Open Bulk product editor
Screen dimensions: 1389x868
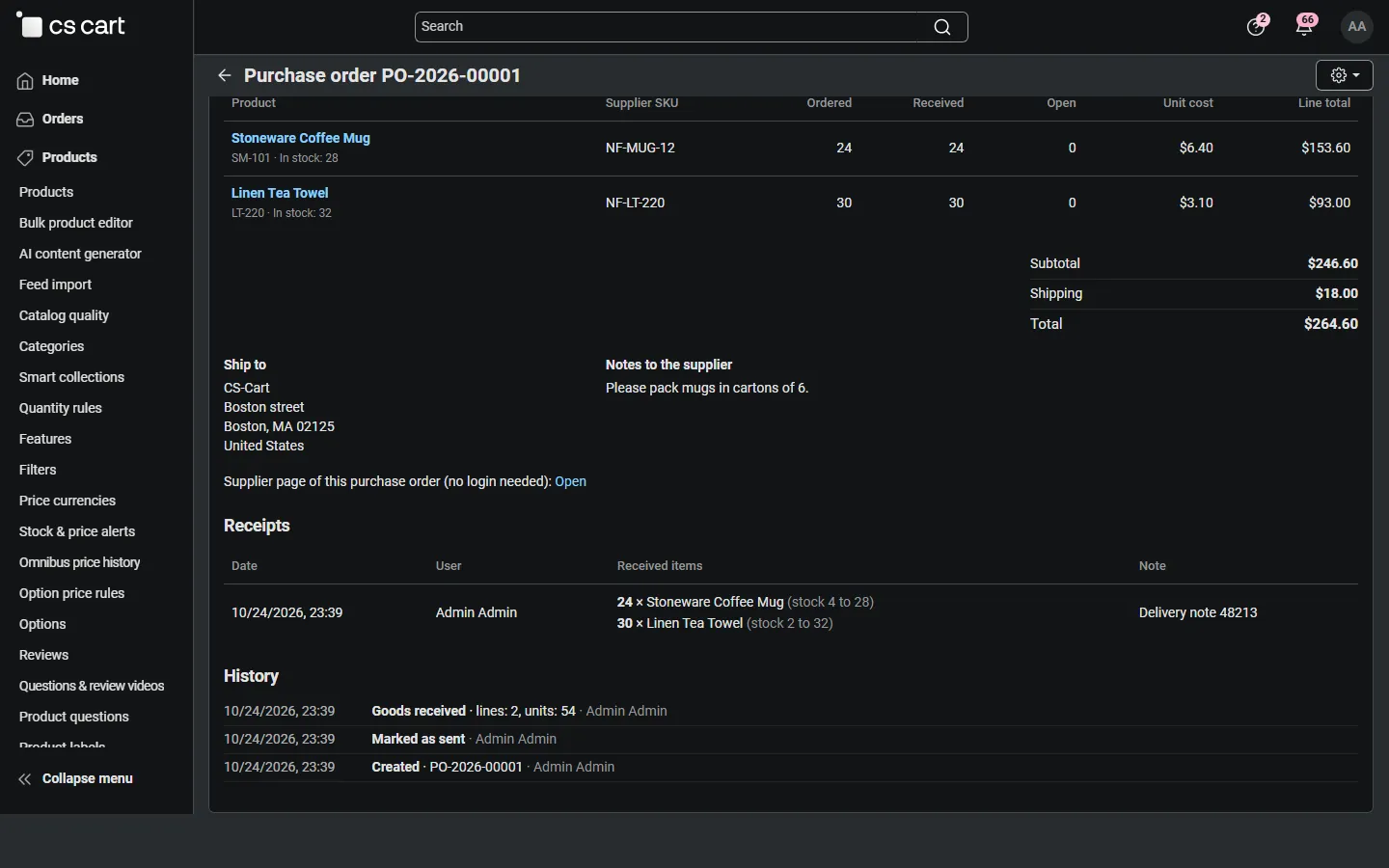(x=76, y=223)
